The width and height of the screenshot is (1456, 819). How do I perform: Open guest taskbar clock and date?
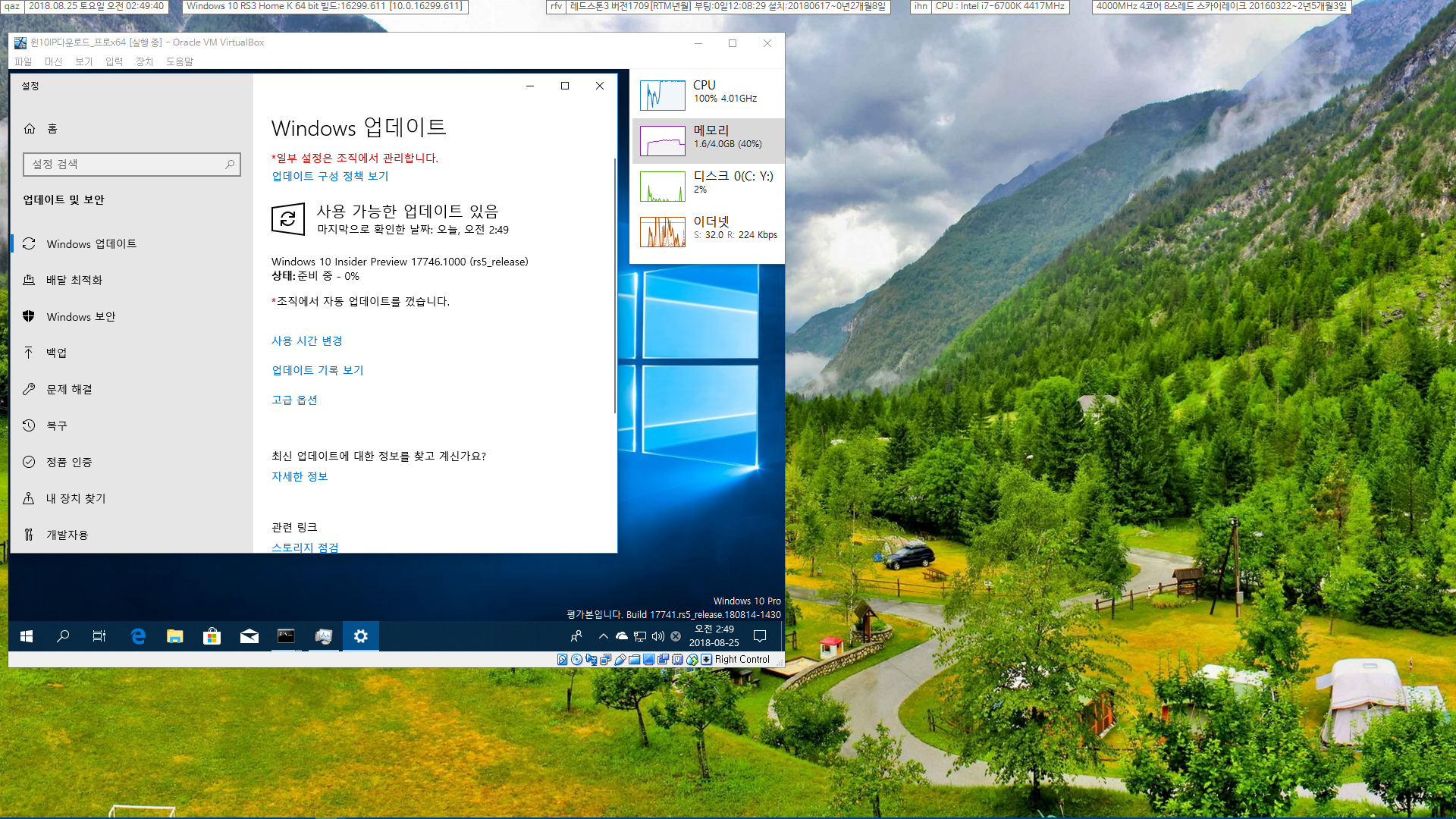[714, 636]
